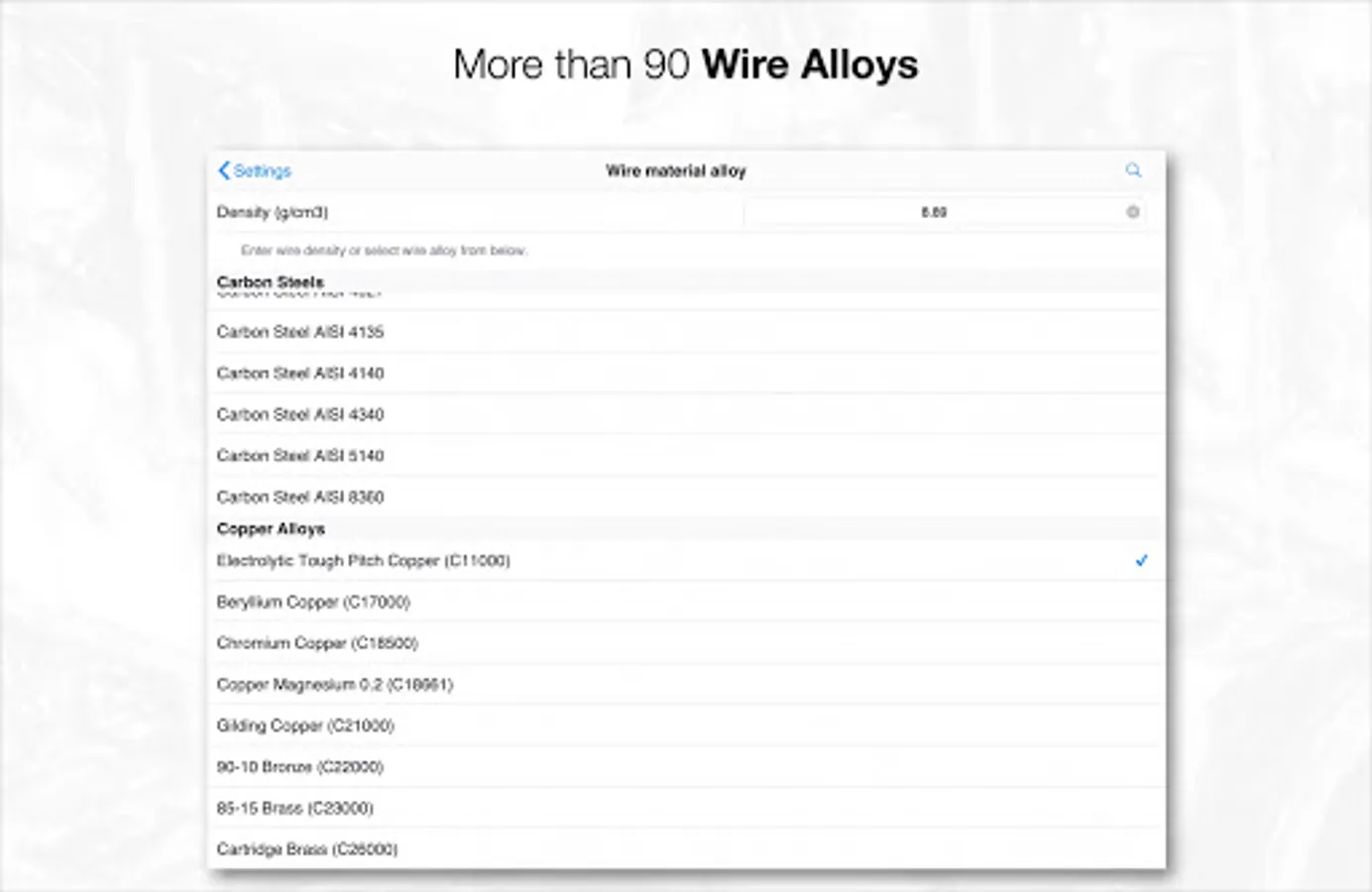The width and height of the screenshot is (1372, 892).
Task: Open search using the magnifier icon
Action: point(1133,170)
